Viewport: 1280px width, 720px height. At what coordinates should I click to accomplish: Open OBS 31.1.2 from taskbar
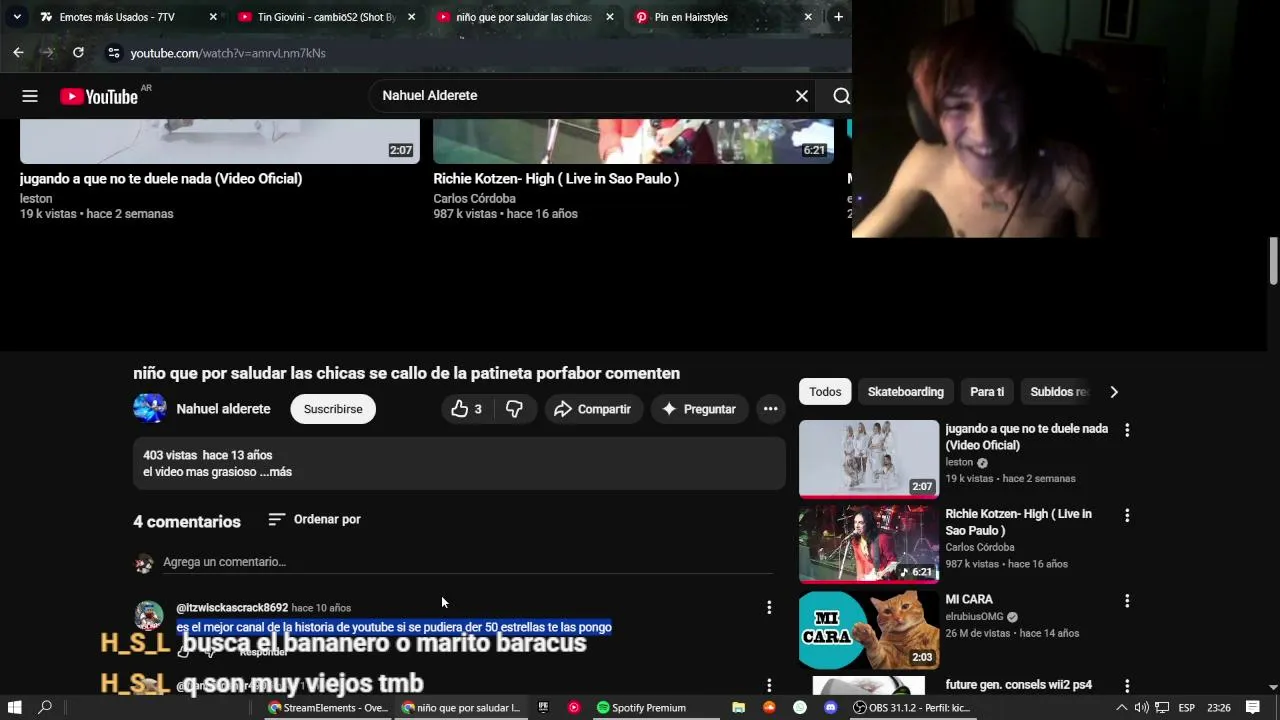(x=911, y=708)
